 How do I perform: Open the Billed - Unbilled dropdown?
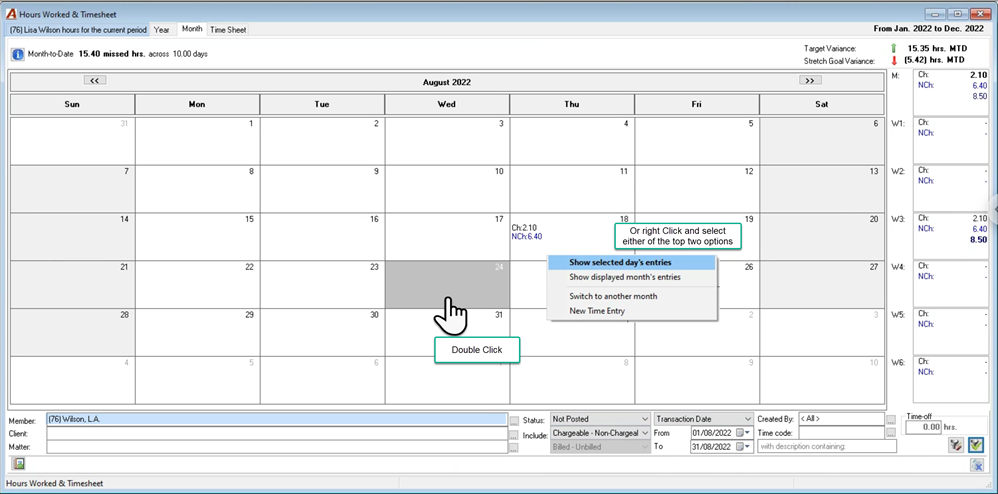coord(600,447)
